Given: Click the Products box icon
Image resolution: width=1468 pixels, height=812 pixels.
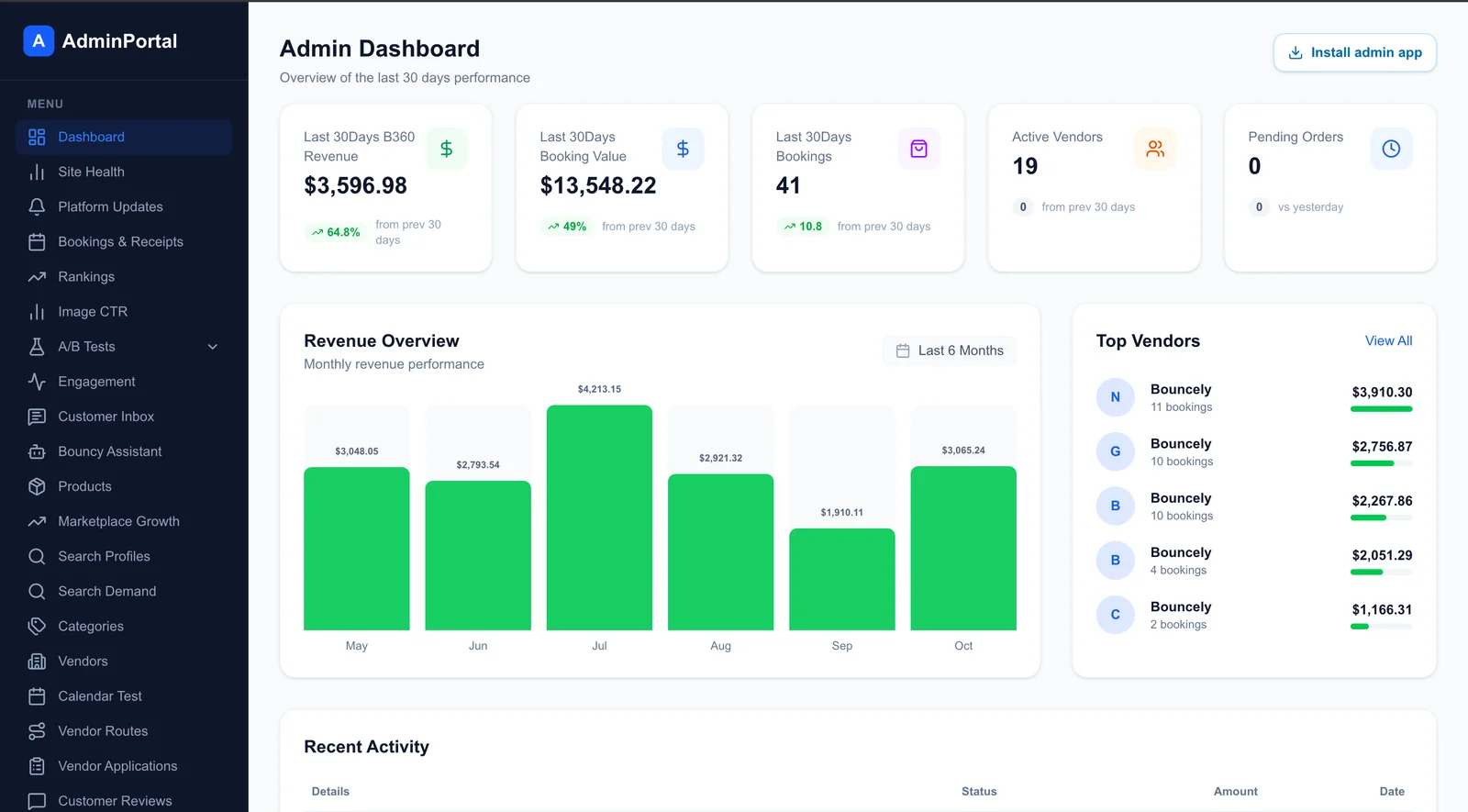Looking at the screenshot, I should (x=37, y=486).
